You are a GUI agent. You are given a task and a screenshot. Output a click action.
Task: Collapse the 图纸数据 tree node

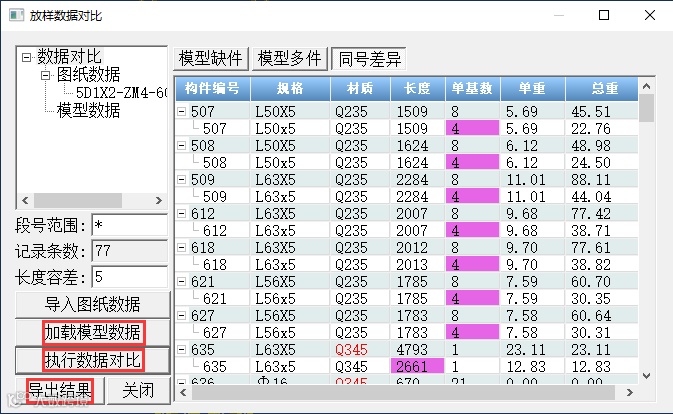[45, 76]
